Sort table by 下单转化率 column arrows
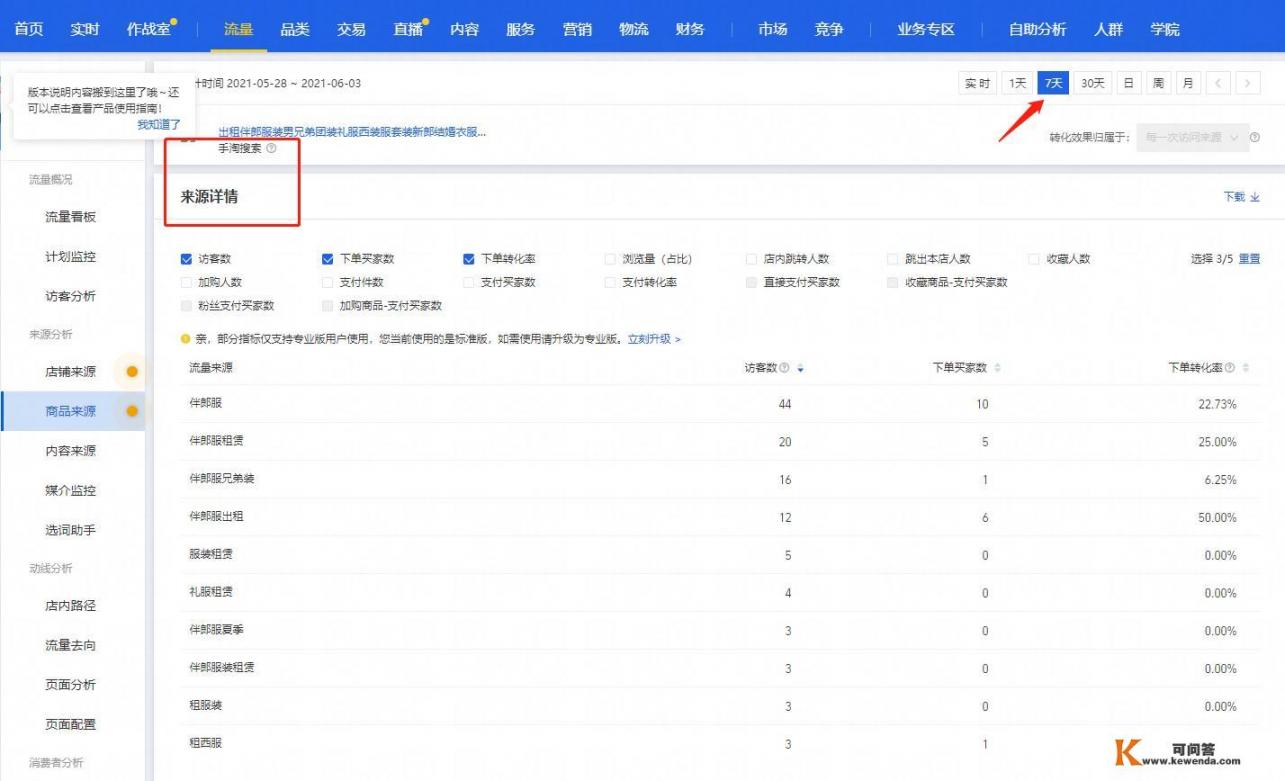This screenshot has height=781, width=1285. (1246, 368)
